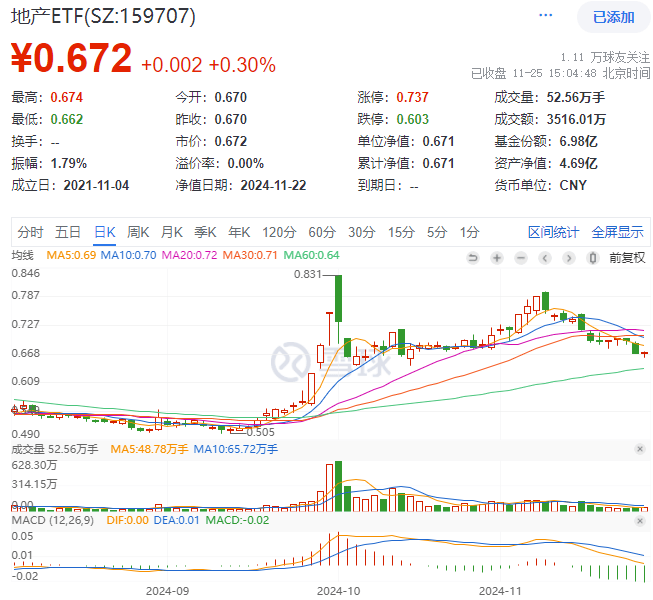Image resolution: width=653 pixels, height=600 pixels.
Task: Open the 五日 five-day chart tab
Action: pyautogui.click(x=67, y=232)
